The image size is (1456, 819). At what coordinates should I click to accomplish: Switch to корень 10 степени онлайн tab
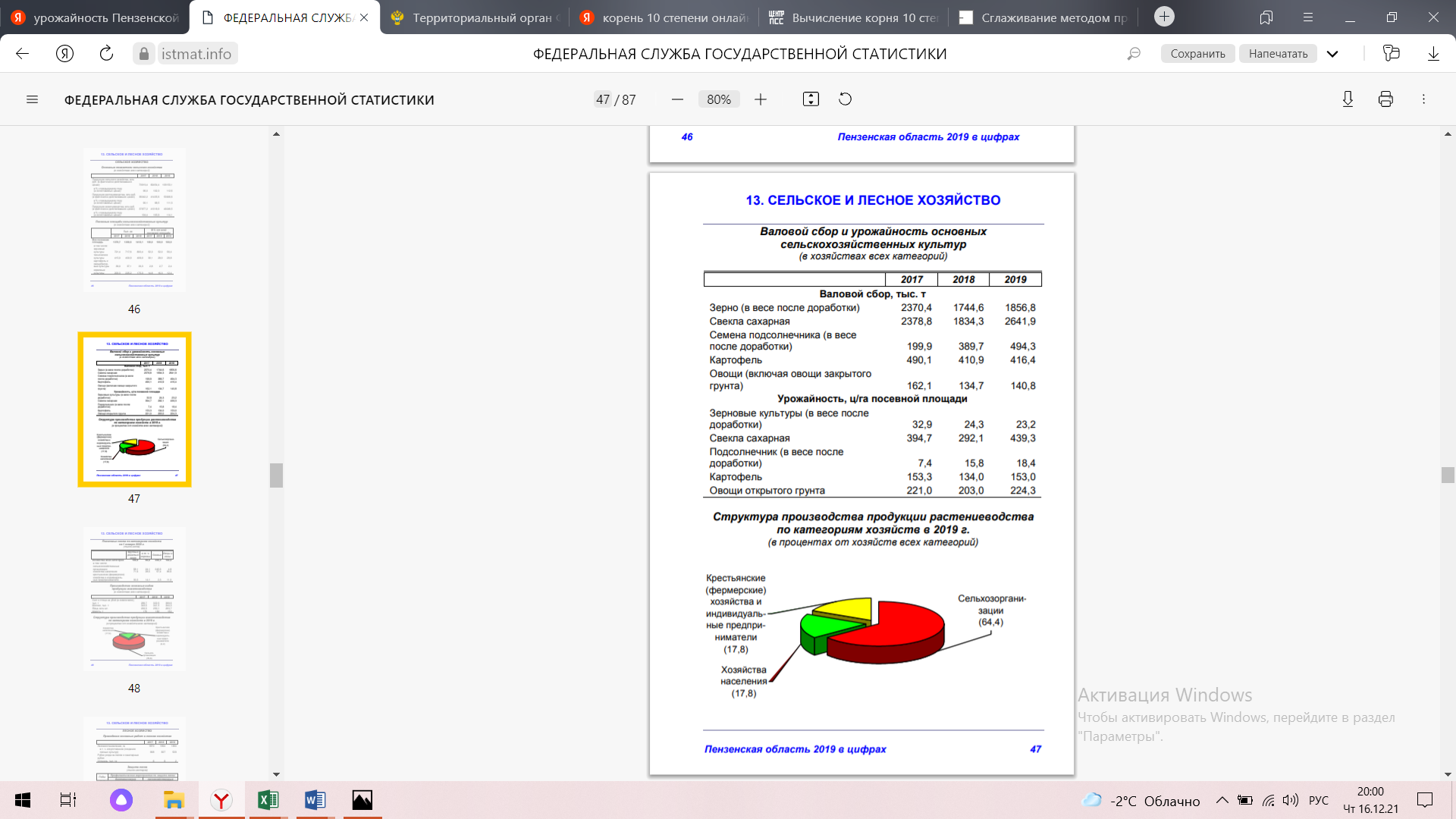point(664,17)
